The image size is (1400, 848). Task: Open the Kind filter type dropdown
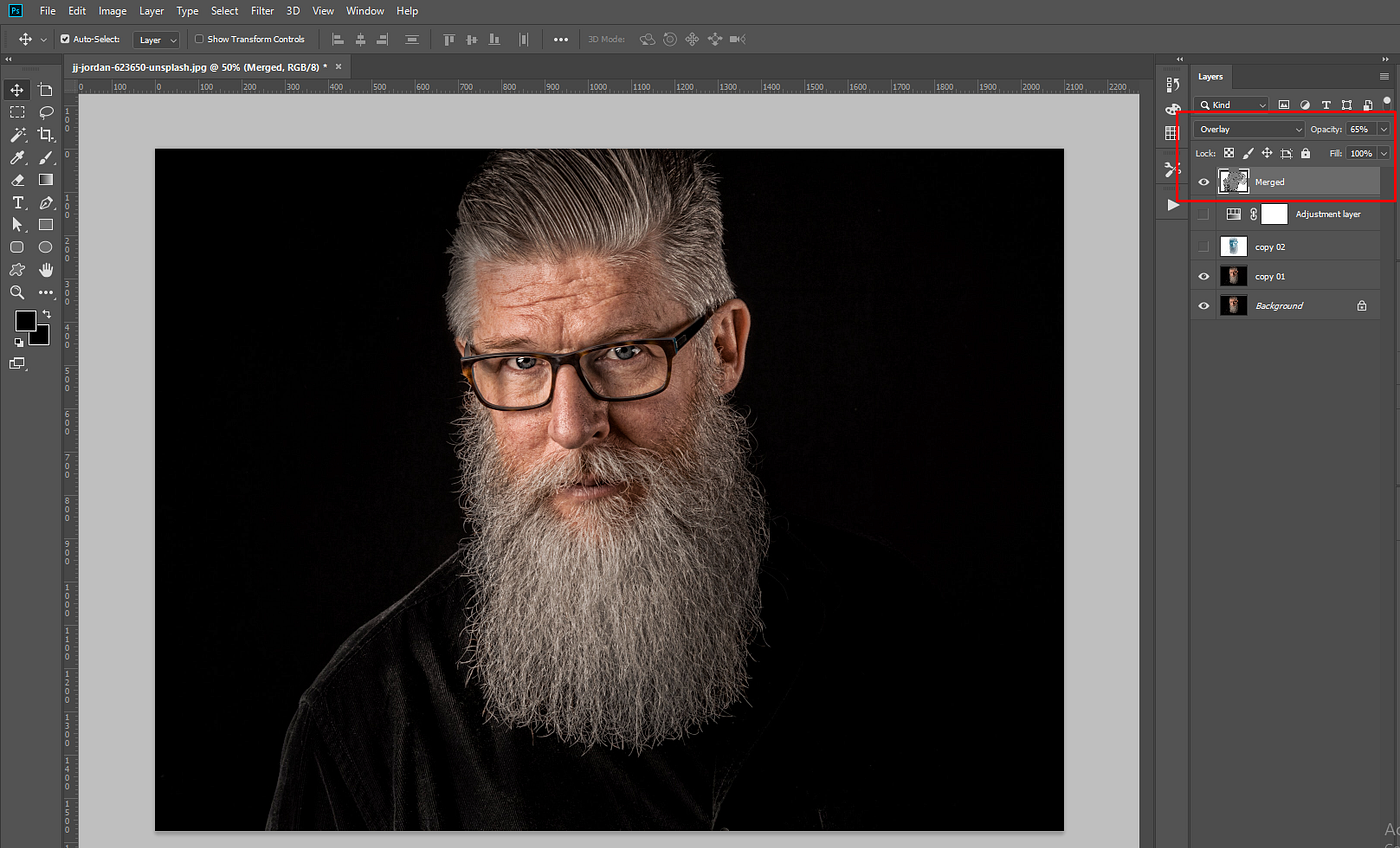1231,104
